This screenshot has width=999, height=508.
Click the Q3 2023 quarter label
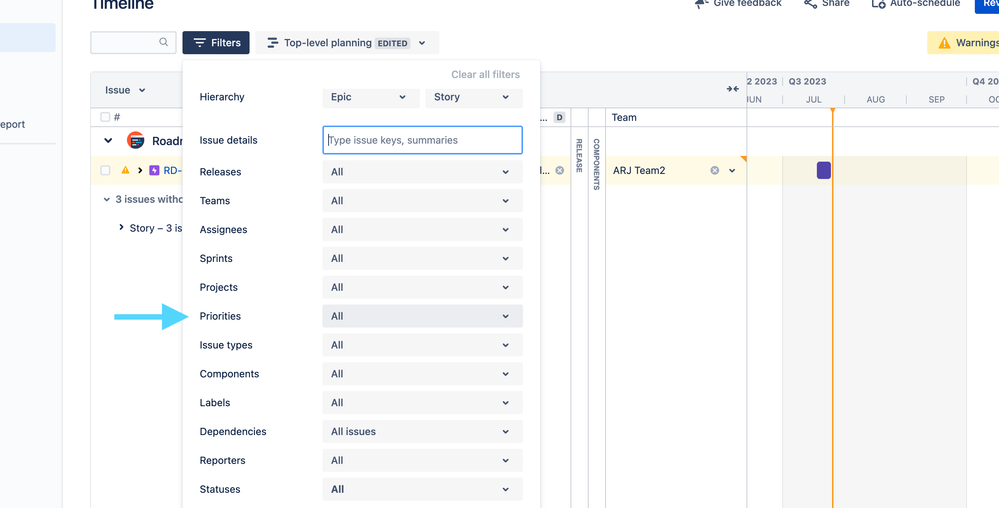click(x=807, y=82)
